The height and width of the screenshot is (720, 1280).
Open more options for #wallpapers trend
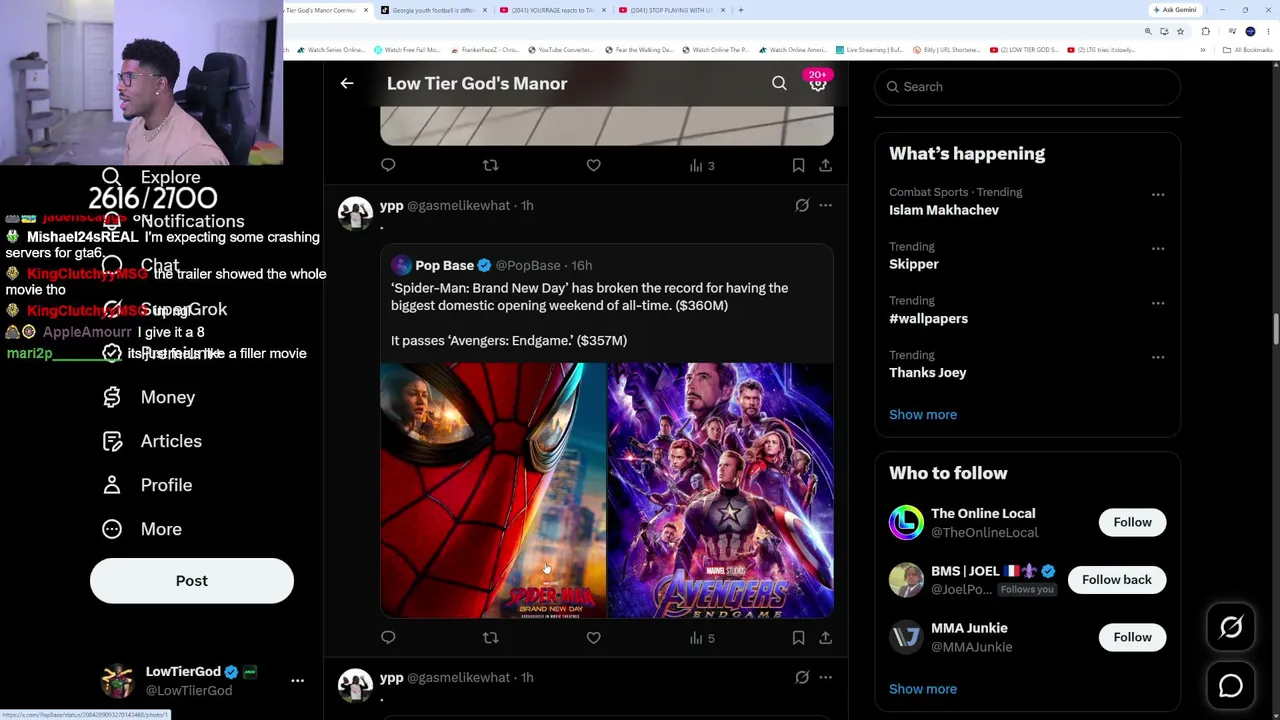pyautogui.click(x=1157, y=302)
